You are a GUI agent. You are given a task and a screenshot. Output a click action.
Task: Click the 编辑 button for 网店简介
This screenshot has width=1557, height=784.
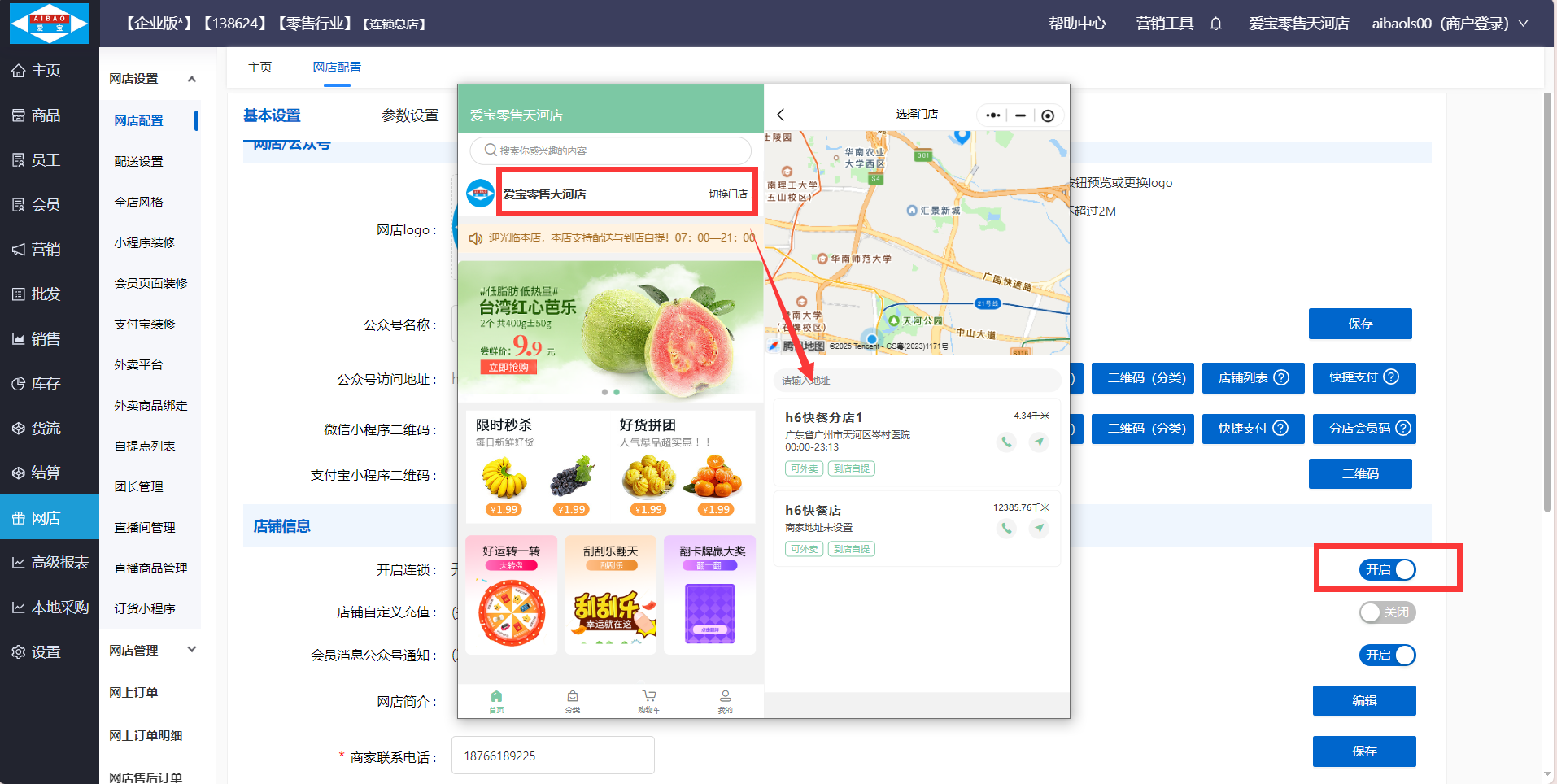(x=1363, y=701)
